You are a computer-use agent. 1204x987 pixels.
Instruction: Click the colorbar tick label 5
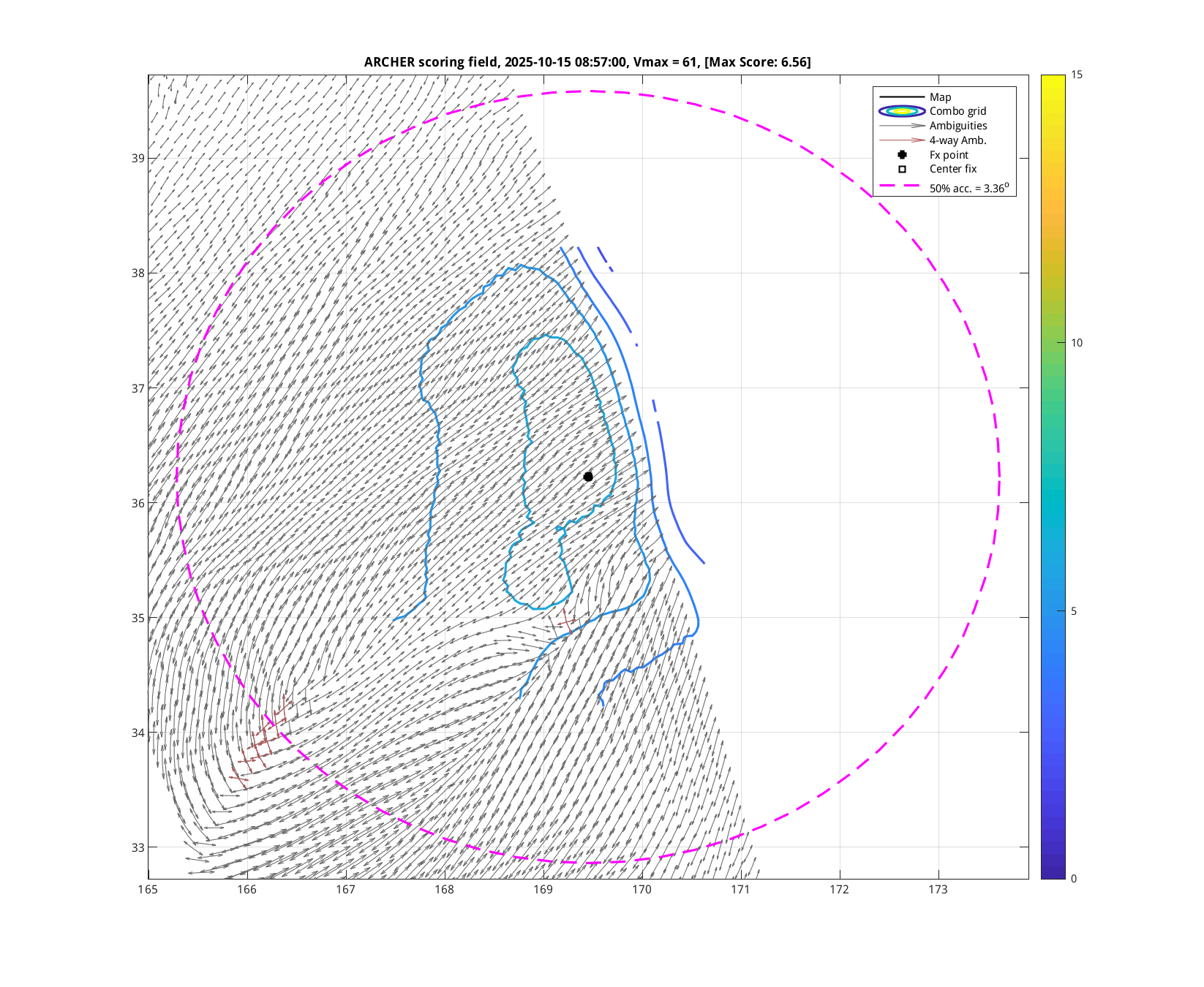tap(1073, 611)
